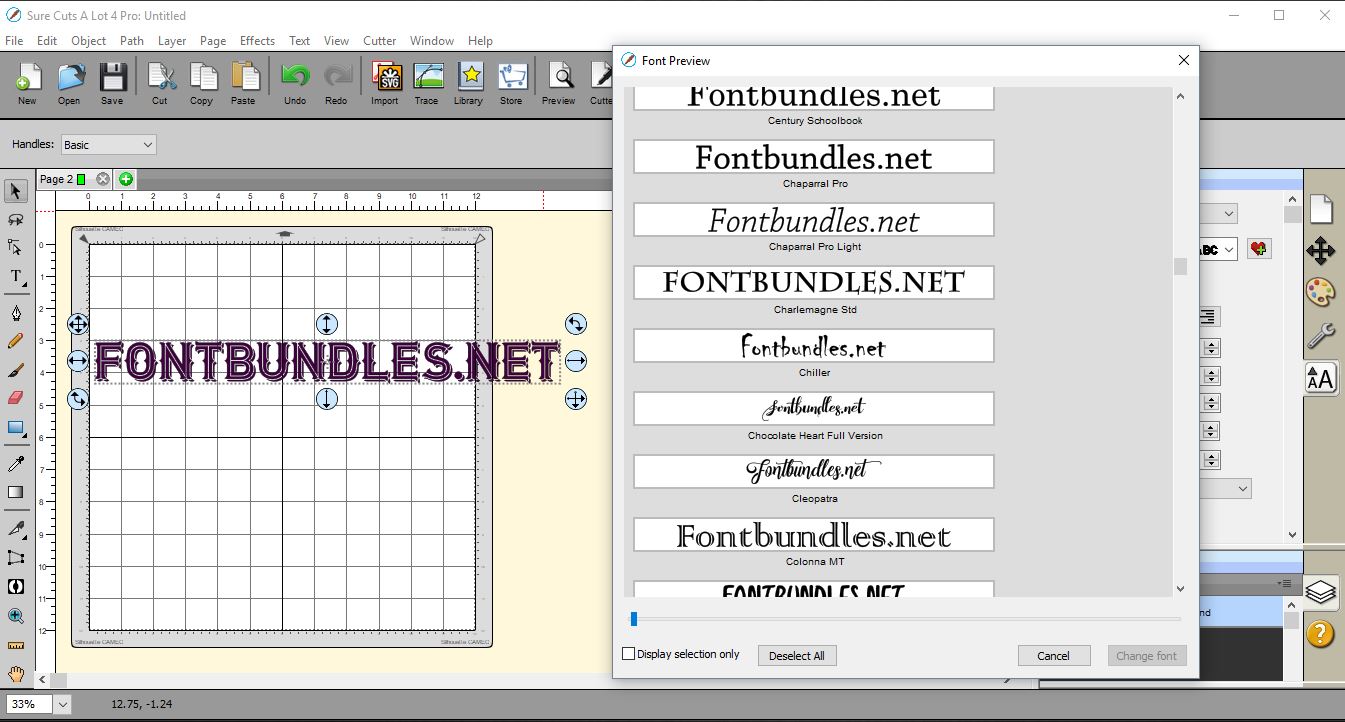Select the Type text tool
Screen dimensions: 1345x722
coord(16,277)
